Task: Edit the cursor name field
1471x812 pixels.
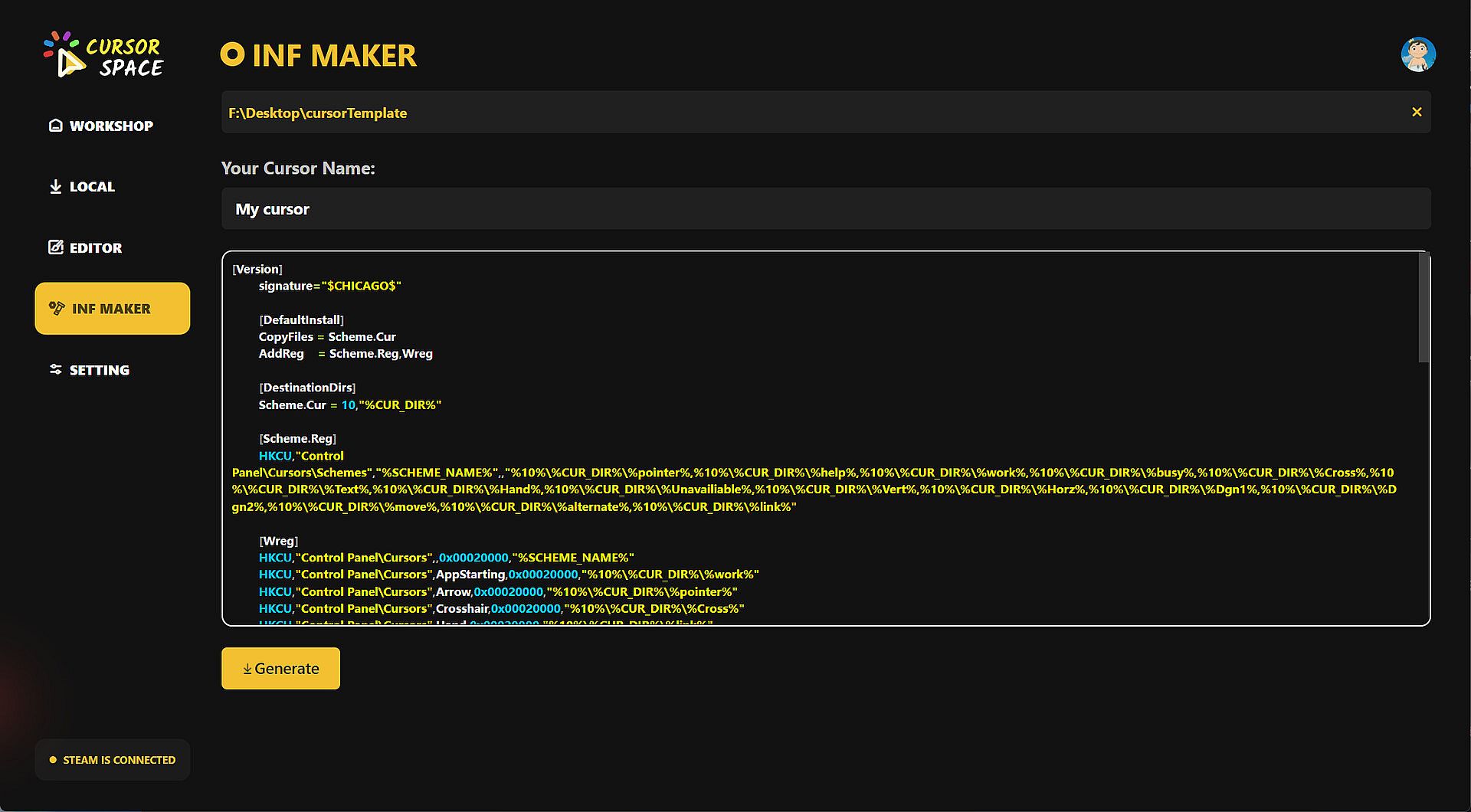Action: pos(826,209)
